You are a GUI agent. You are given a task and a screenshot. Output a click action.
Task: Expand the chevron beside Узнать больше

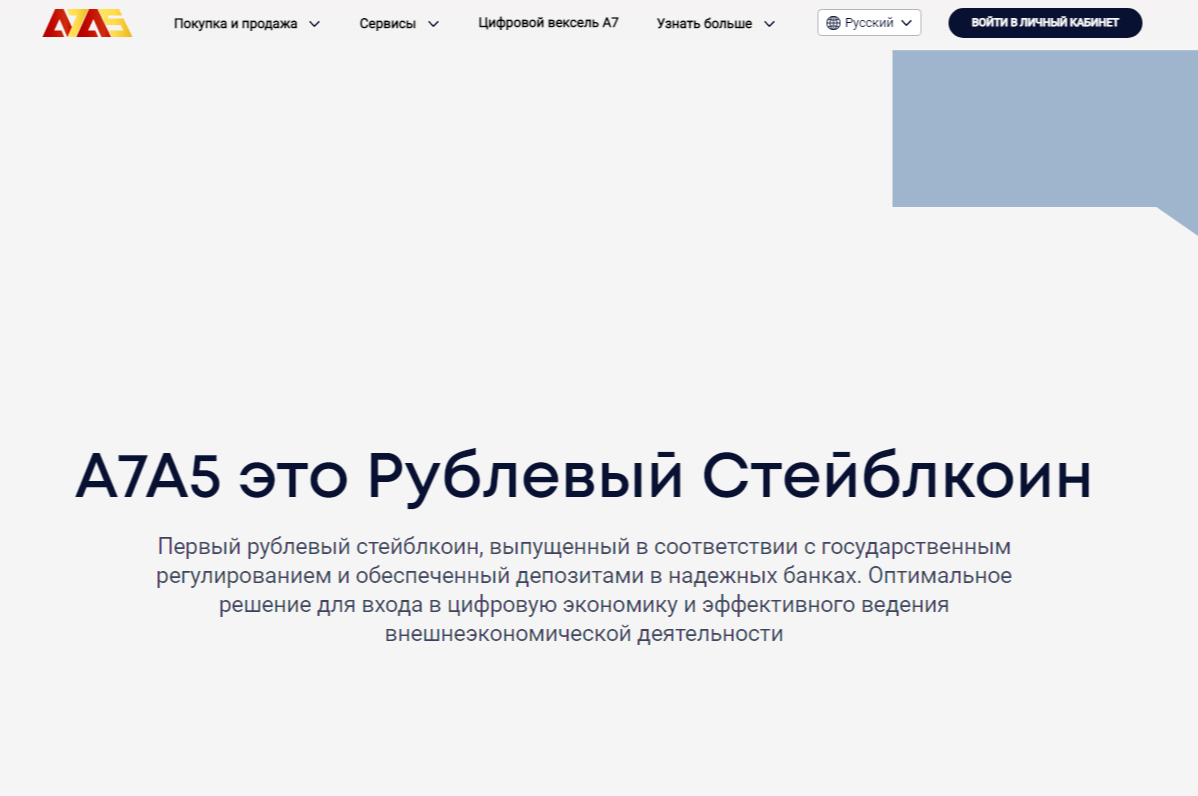[x=769, y=24]
